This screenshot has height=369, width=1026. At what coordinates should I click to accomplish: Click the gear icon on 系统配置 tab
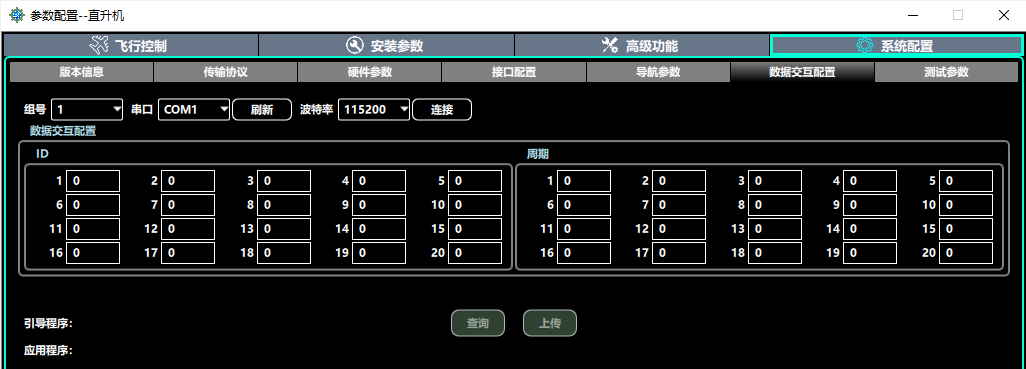865,46
